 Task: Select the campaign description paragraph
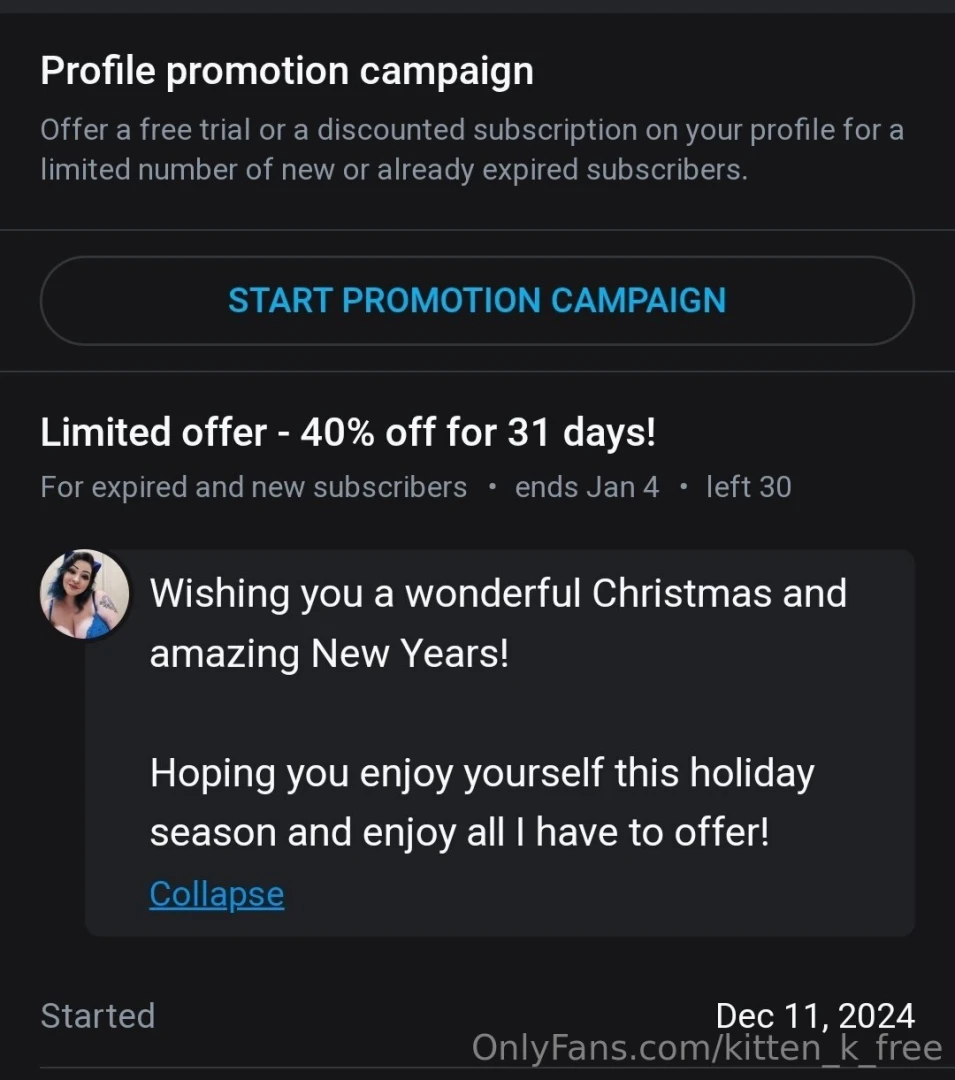[x=472, y=149]
